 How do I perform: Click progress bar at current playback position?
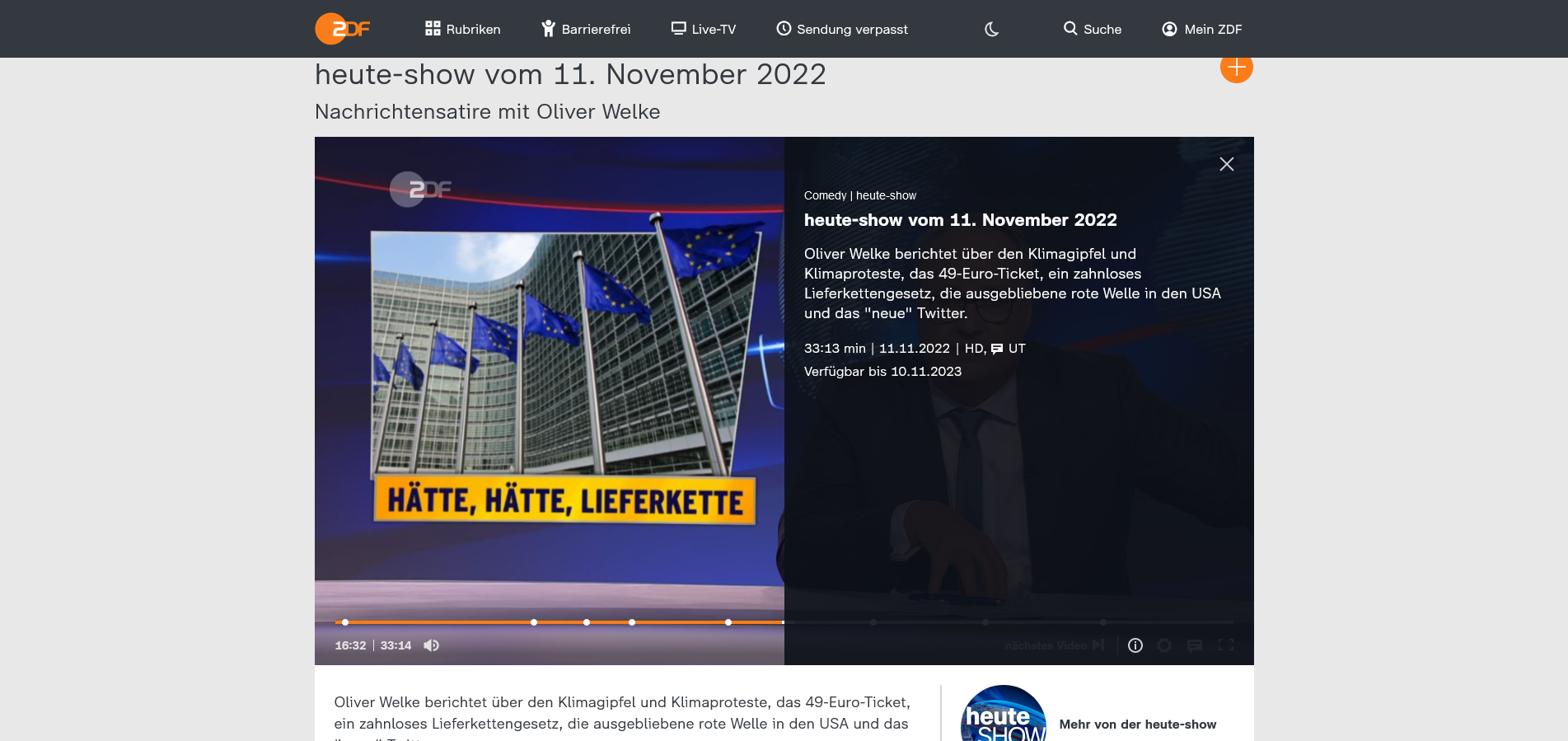[x=783, y=622]
